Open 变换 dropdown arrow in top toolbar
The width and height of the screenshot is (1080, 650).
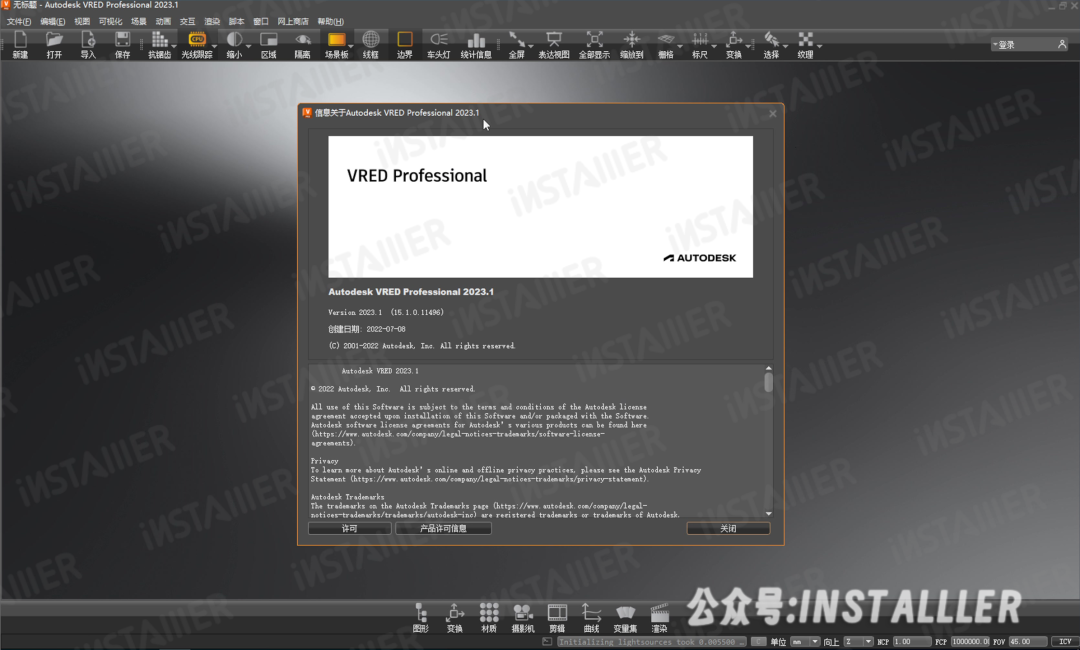pyautogui.click(x=748, y=46)
